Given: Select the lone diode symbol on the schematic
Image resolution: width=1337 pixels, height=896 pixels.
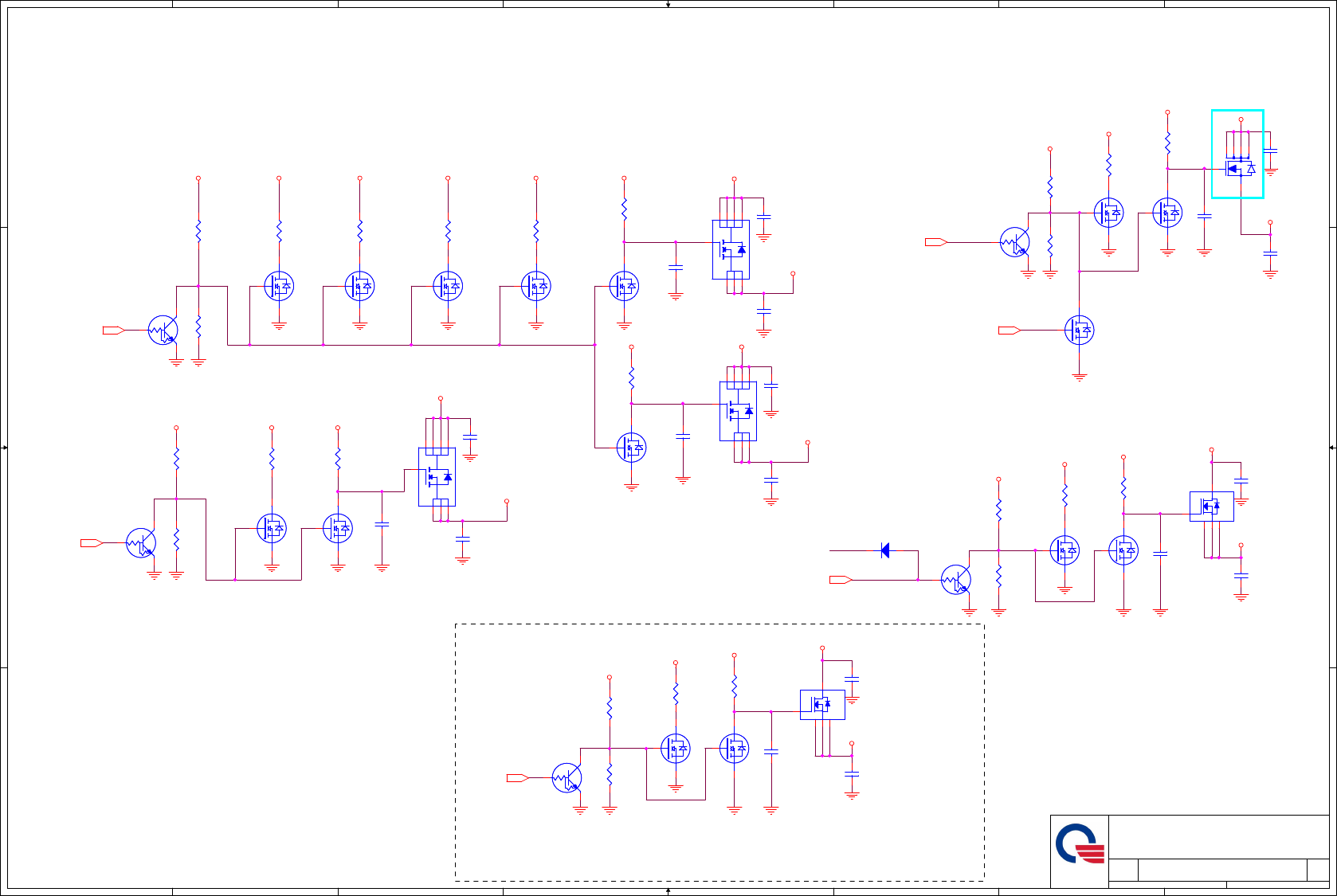Looking at the screenshot, I should (x=884, y=550).
